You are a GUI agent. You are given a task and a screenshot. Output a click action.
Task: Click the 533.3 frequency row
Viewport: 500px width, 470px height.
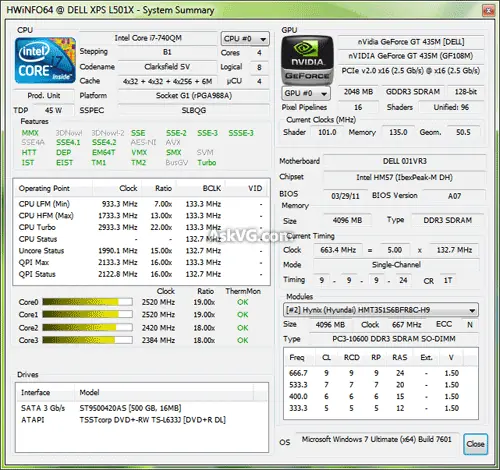(381, 385)
